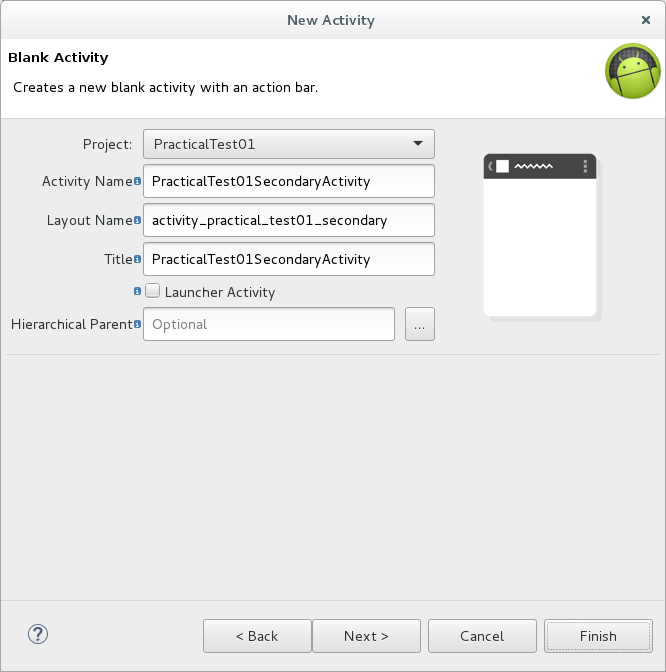Click the Activity Name info icon
666x672 pixels.
pos(137,181)
